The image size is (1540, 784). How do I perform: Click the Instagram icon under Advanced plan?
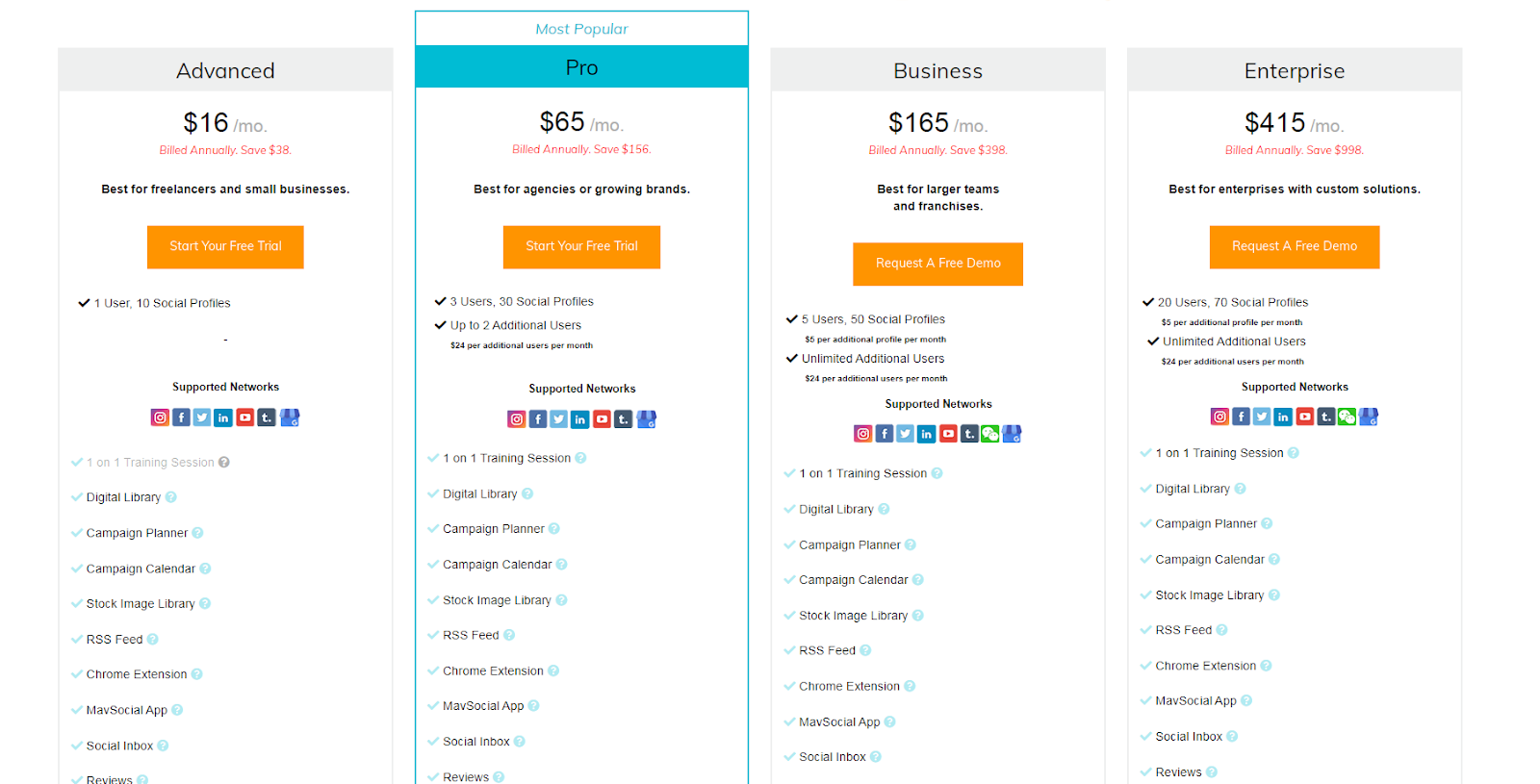click(160, 417)
